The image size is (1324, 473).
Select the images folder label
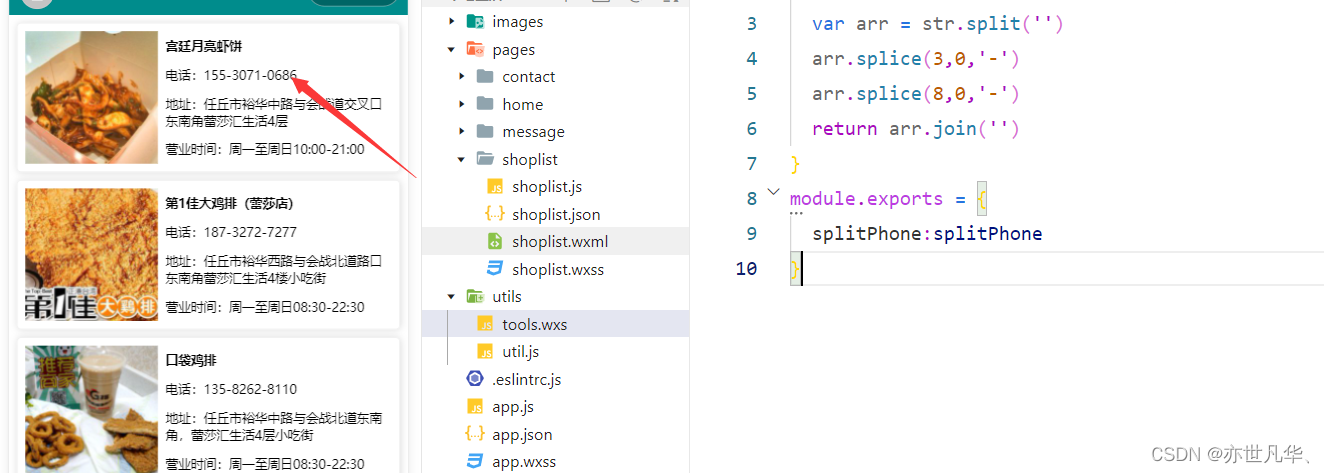pos(518,21)
